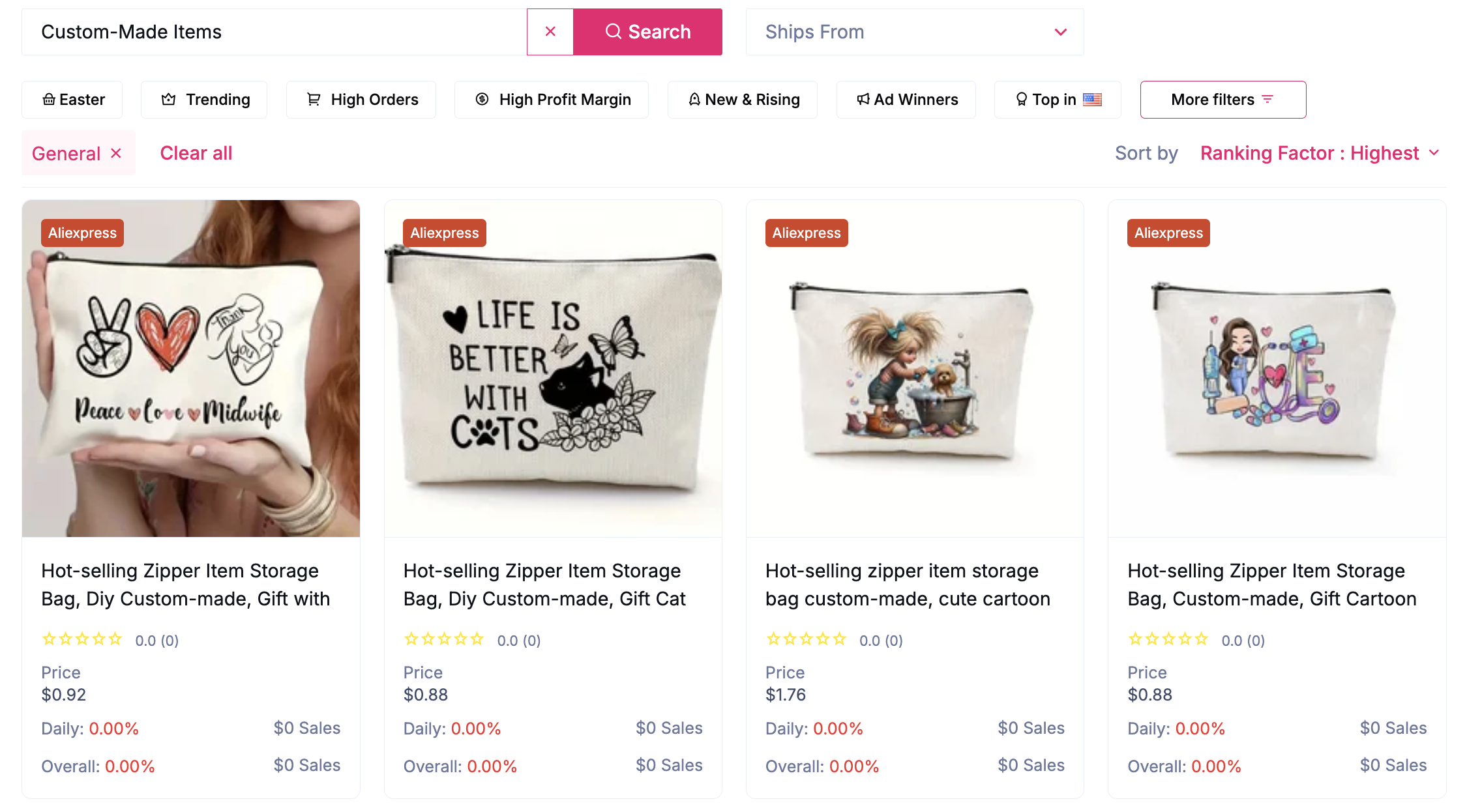Select the Aliexpress badge on first product
Viewport: 1467px width, 812px height.
tap(81, 233)
